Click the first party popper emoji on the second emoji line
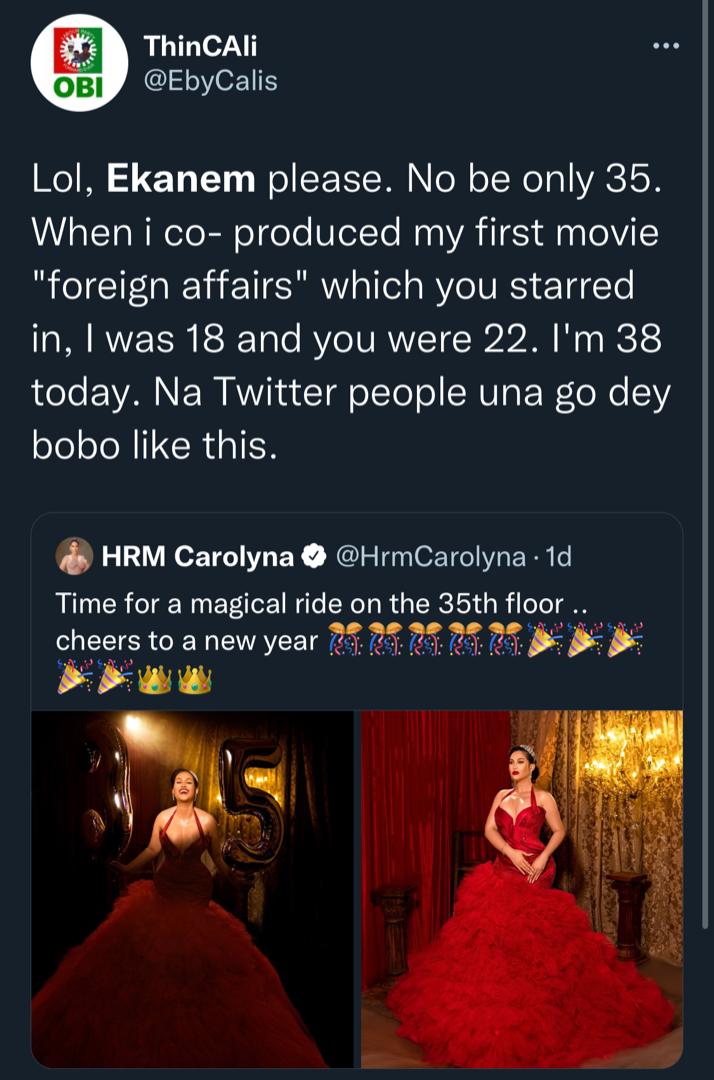Image resolution: width=714 pixels, height=1080 pixels. [x=73, y=679]
